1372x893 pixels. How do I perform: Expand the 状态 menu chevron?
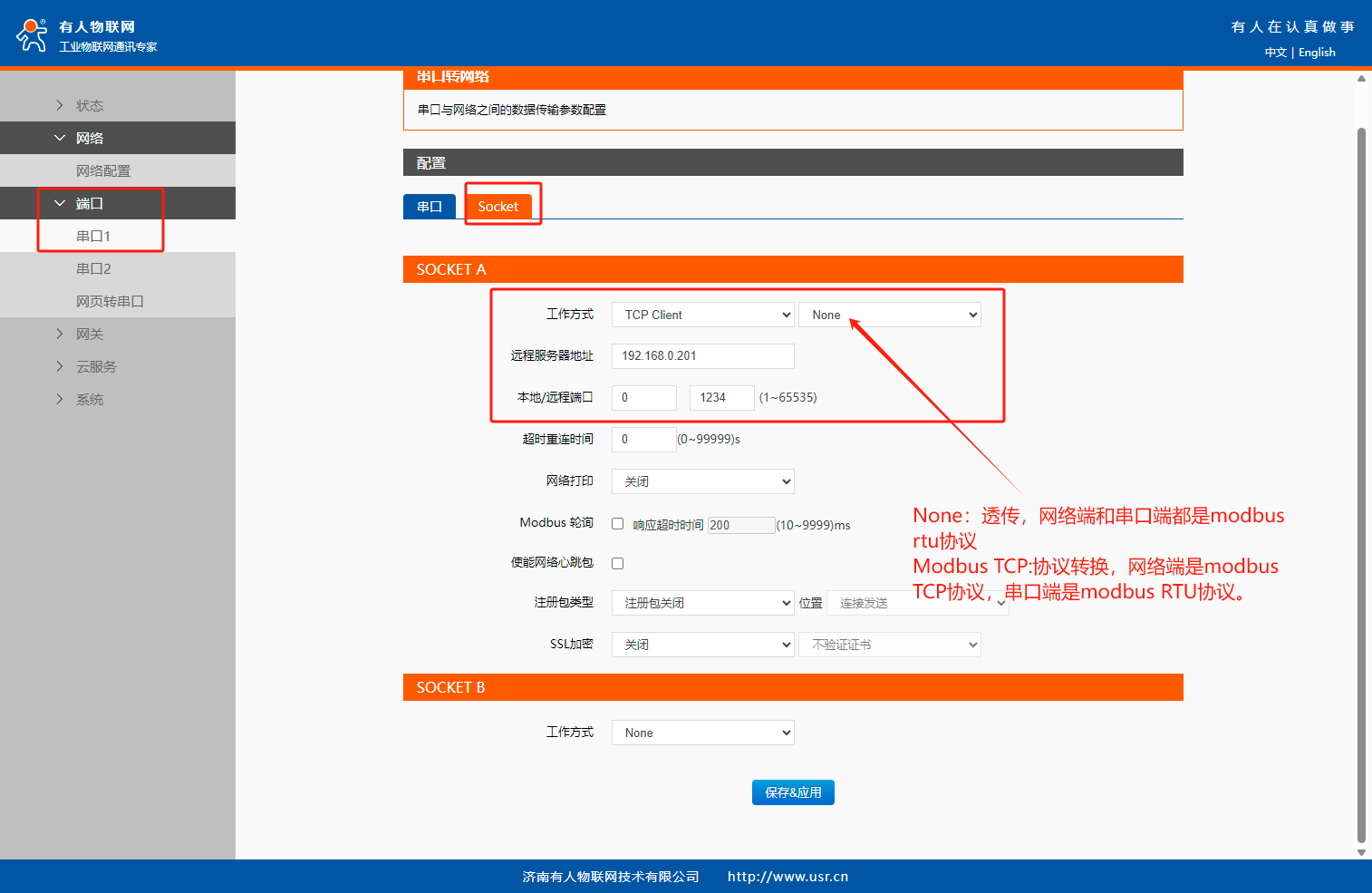(x=60, y=105)
